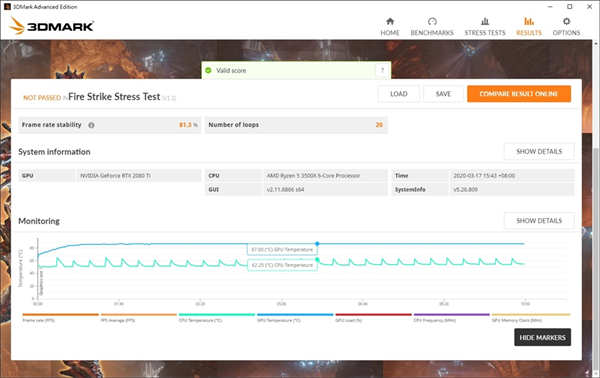Viewport: 600px width, 378px height.
Task: Click the AMD Ryzen processor text
Action: (x=313, y=176)
